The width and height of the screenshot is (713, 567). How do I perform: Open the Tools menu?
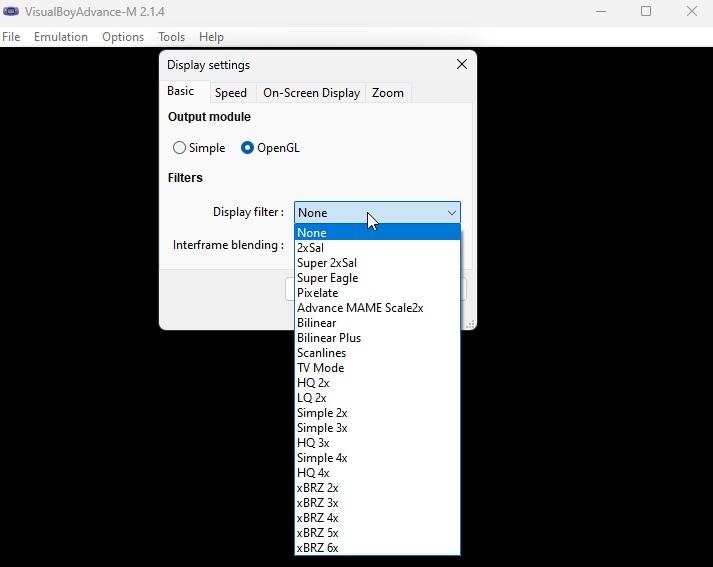171,37
